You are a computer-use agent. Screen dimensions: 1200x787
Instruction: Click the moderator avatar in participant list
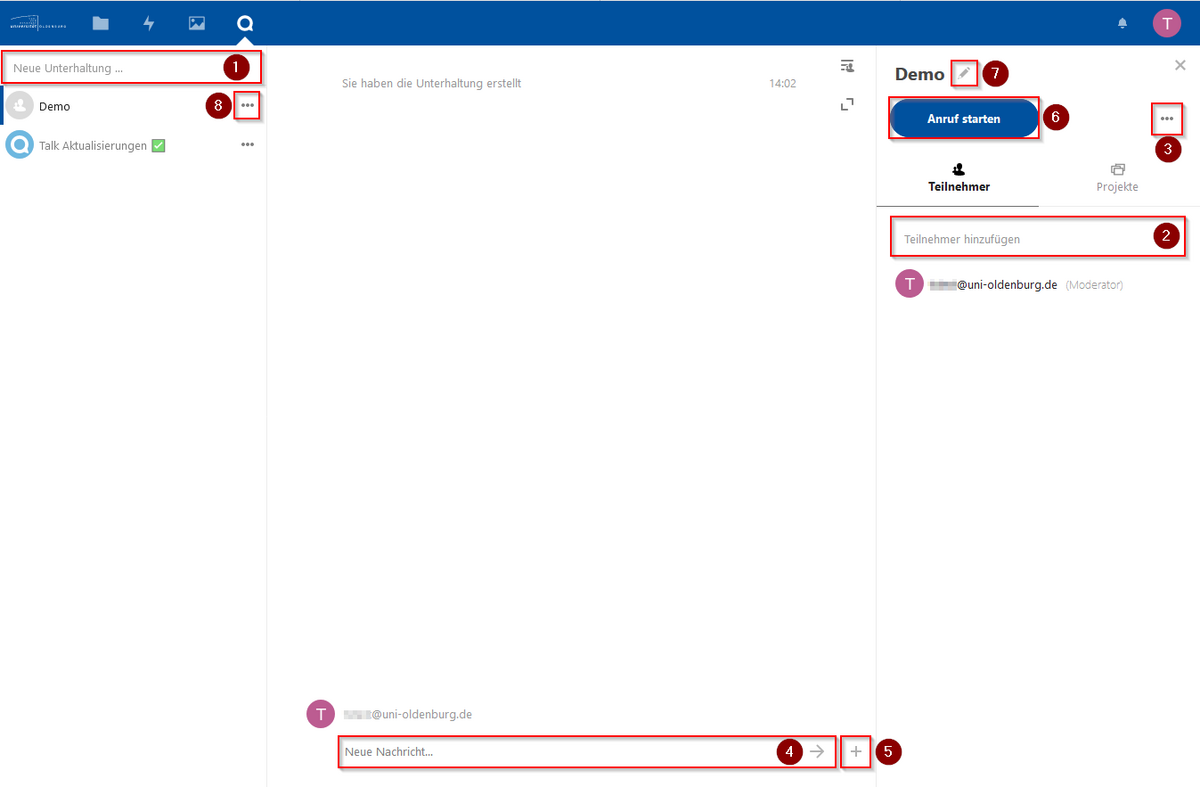pos(909,284)
